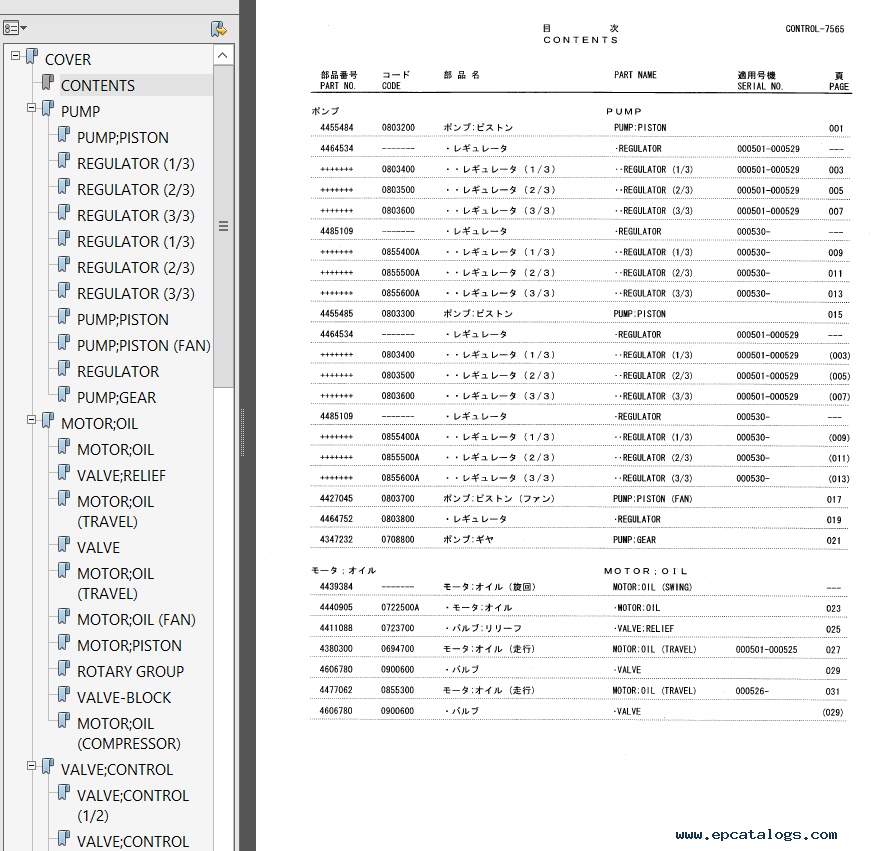
Task: Click code 0708800 in the table
Action: point(397,540)
